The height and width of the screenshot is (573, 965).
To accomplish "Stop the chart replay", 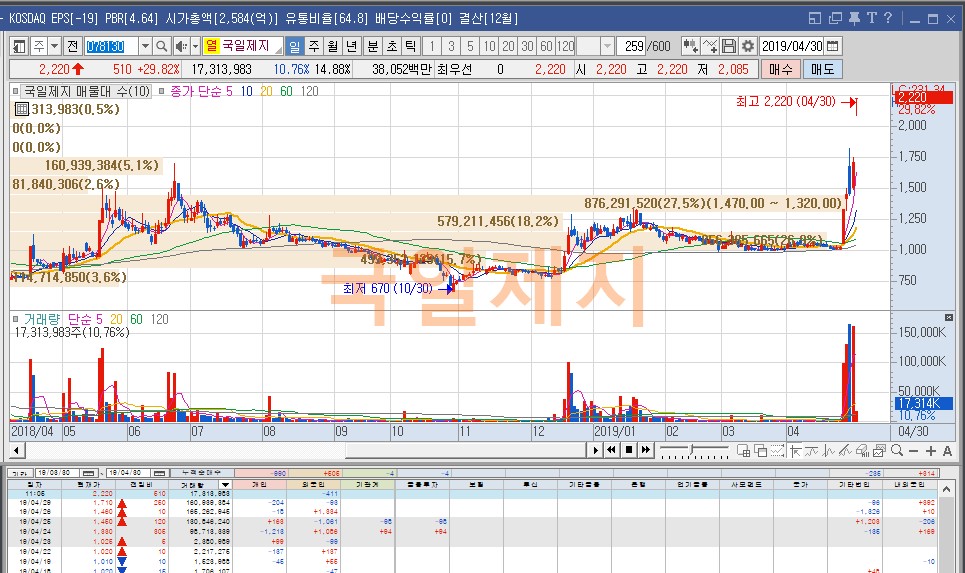I will (x=628, y=450).
